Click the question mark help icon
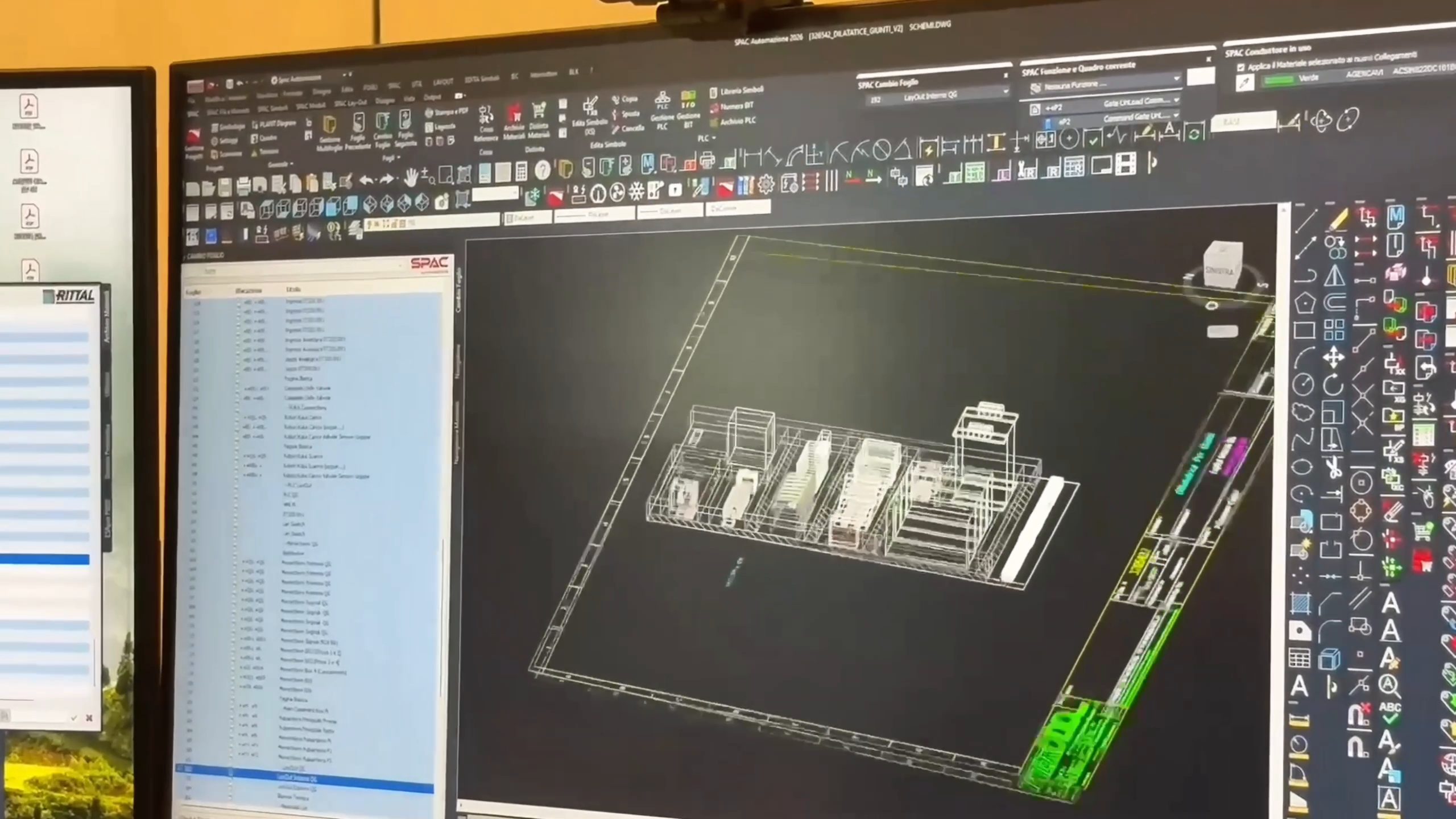The height and width of the screenshot is (819, 1456). 543,170
